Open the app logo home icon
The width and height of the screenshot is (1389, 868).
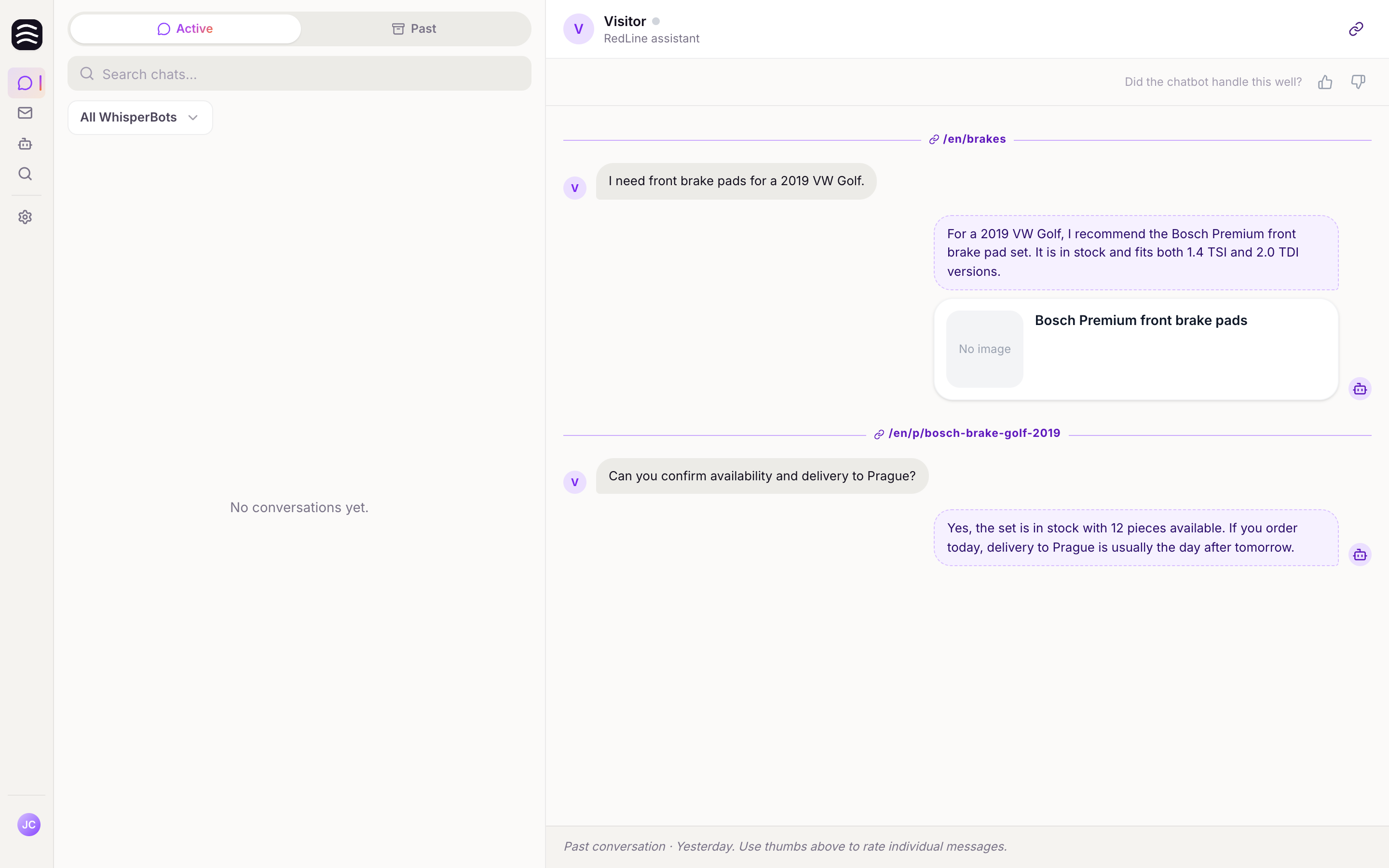(27, 34)
